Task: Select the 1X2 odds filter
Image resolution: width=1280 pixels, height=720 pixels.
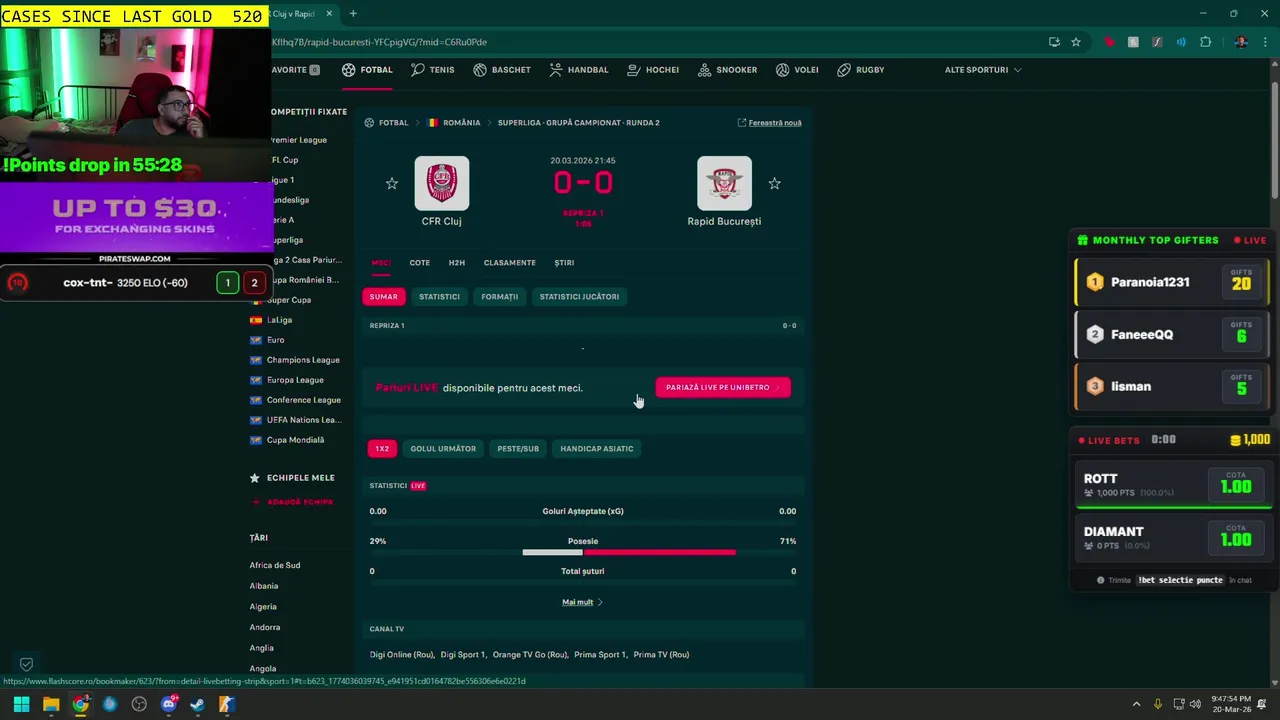Action: tap(382, 449)
